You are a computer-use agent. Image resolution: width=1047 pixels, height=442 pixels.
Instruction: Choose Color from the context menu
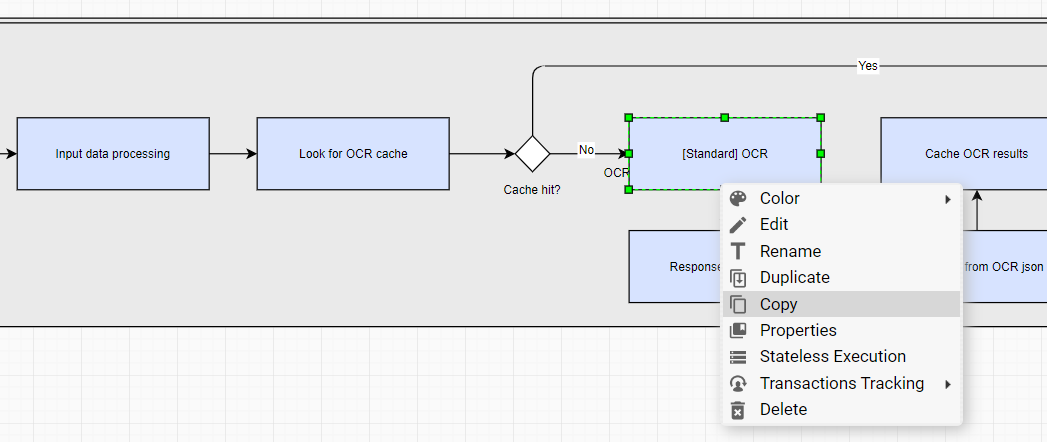pyautogui.click(x=841, y=199)
